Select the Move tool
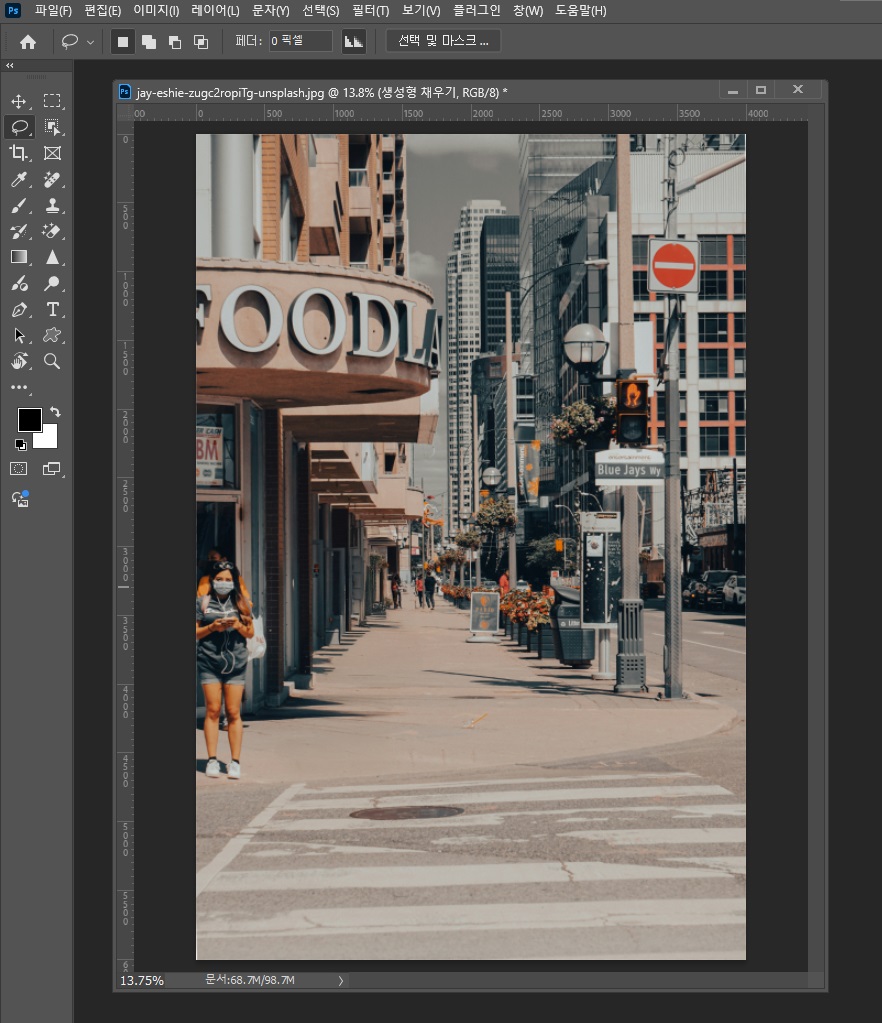Viewport: 882px width, 1023px height. (19, 101)
